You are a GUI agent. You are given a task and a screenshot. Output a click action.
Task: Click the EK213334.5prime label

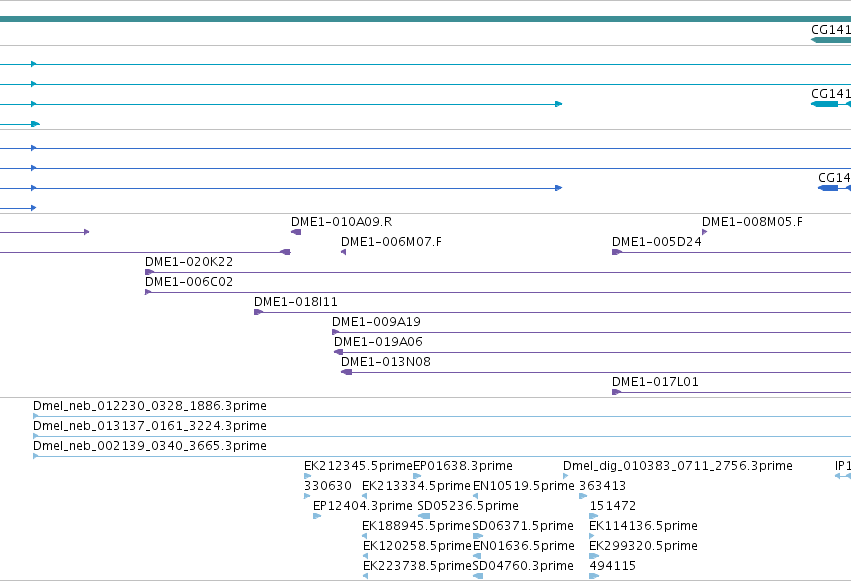coord(416,487)
